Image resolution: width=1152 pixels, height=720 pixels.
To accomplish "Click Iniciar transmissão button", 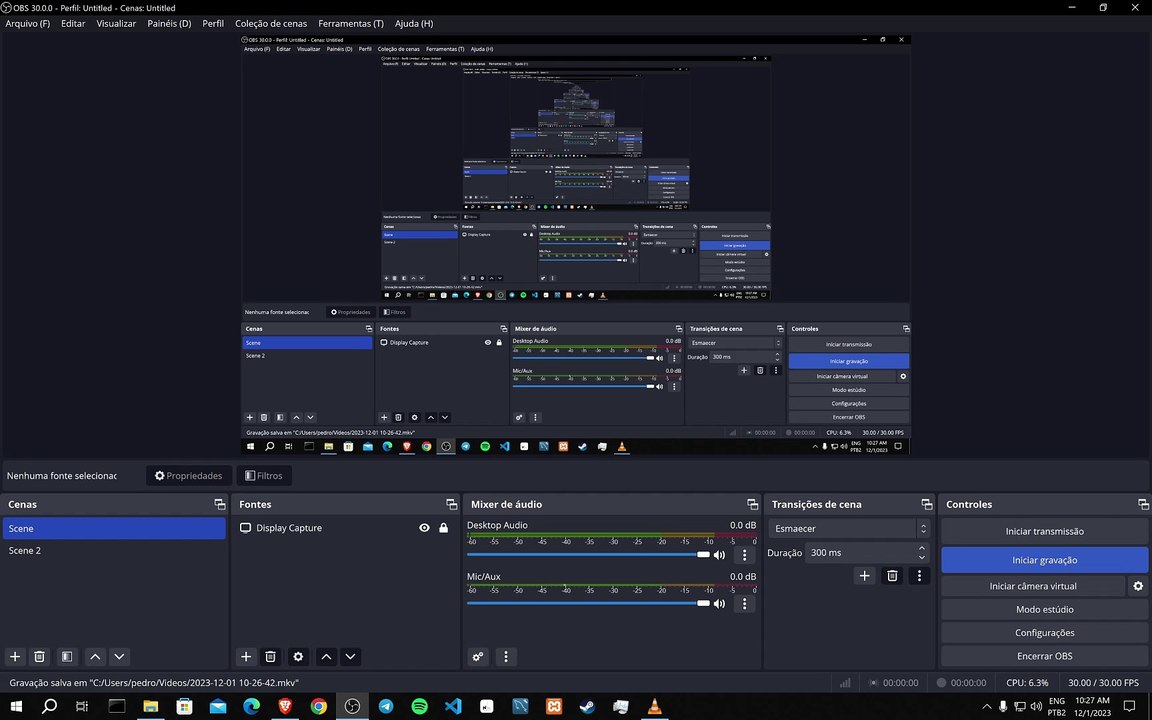I will coord(1044,531).
